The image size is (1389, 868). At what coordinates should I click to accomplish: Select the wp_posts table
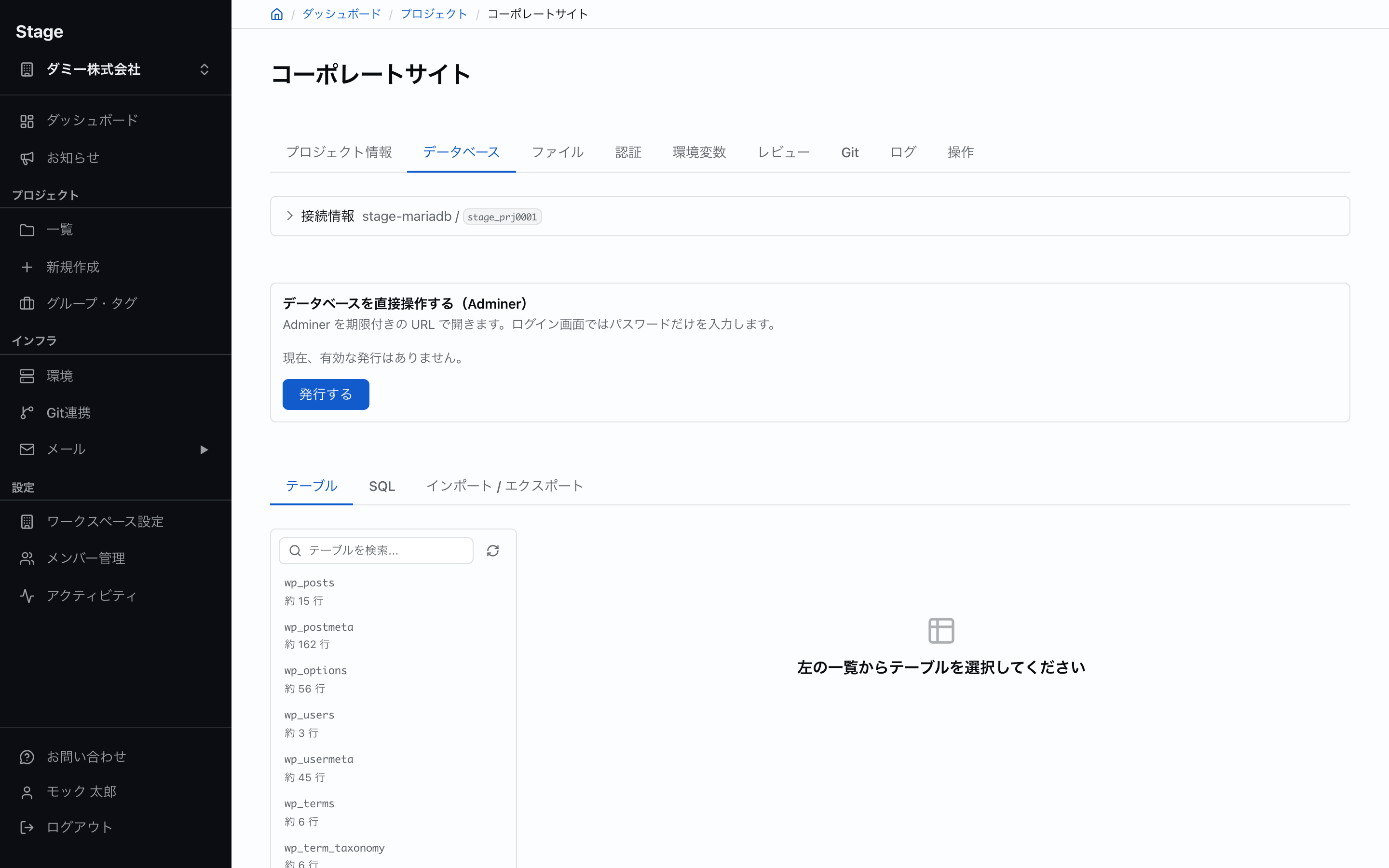click(393, 592)
